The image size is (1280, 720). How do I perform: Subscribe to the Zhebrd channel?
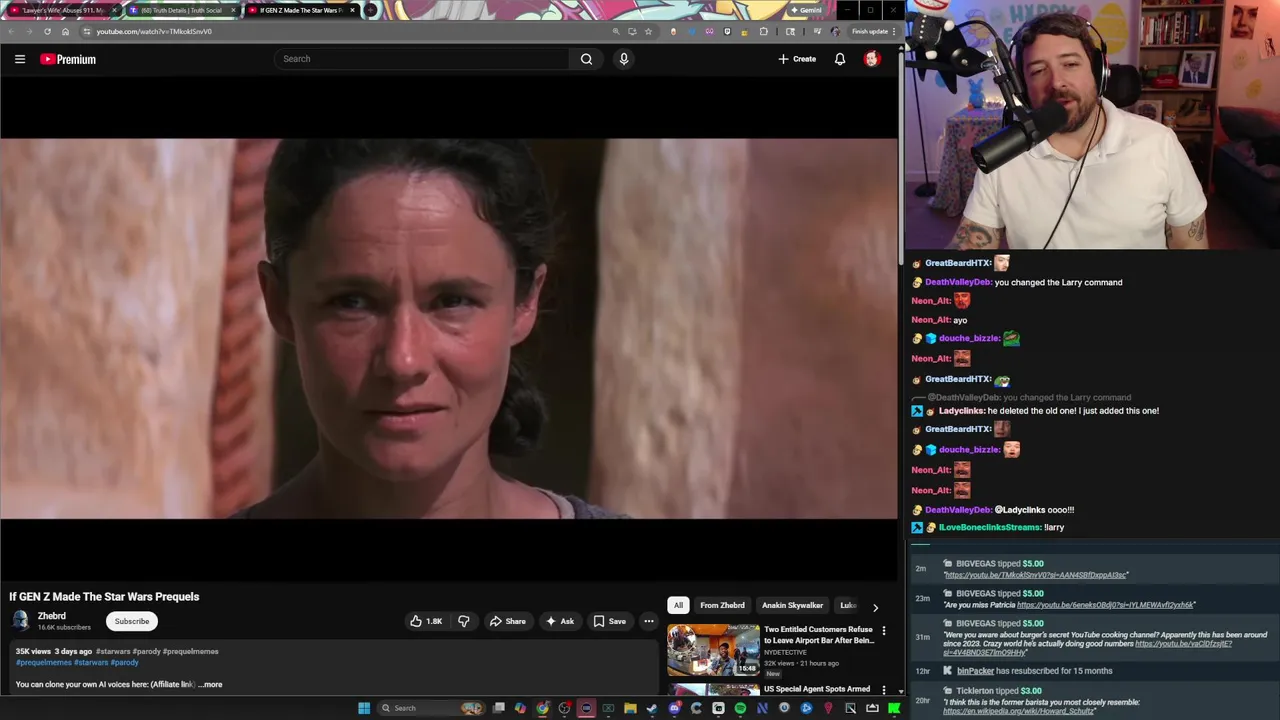132,621
